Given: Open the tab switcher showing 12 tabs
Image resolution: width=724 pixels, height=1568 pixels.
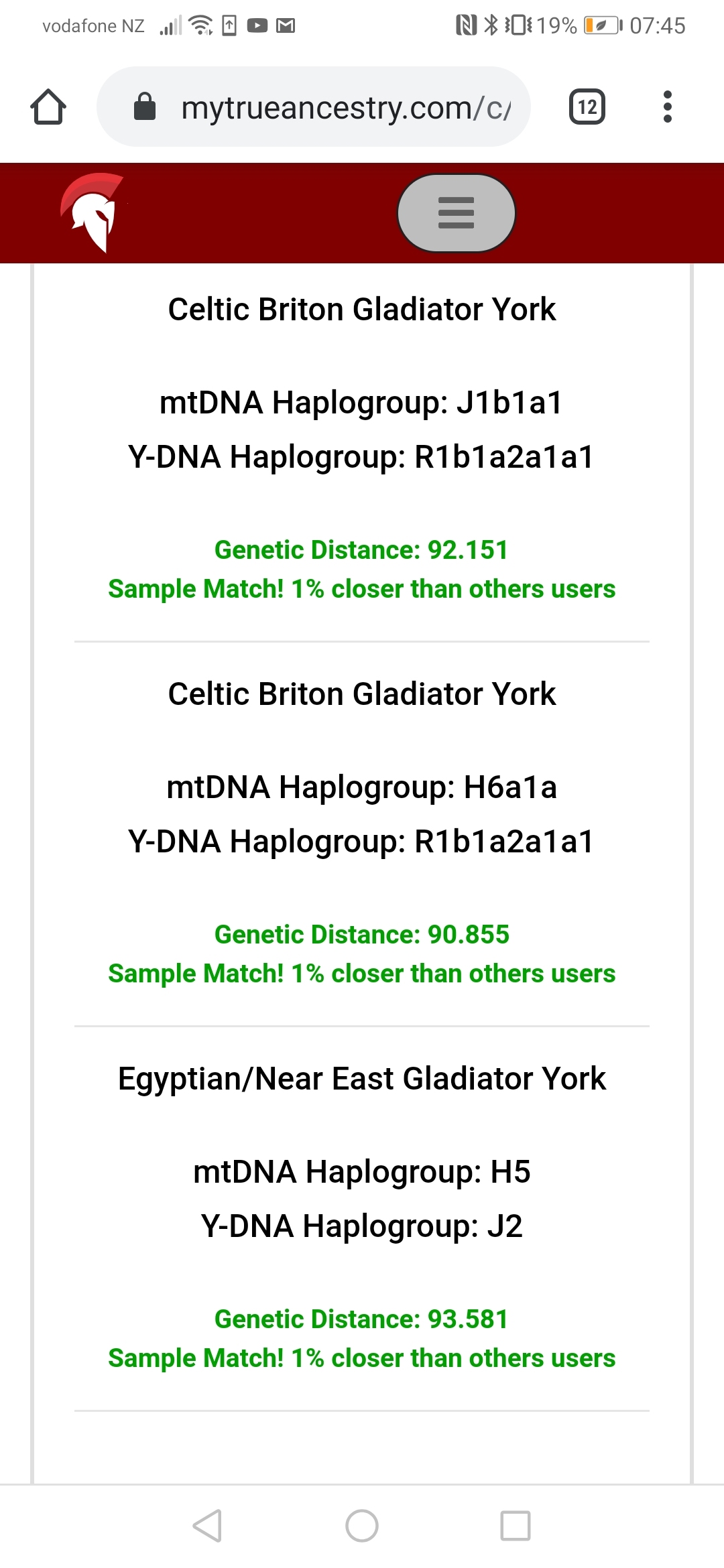Looking at the screenshot, I should coord(587,107).
